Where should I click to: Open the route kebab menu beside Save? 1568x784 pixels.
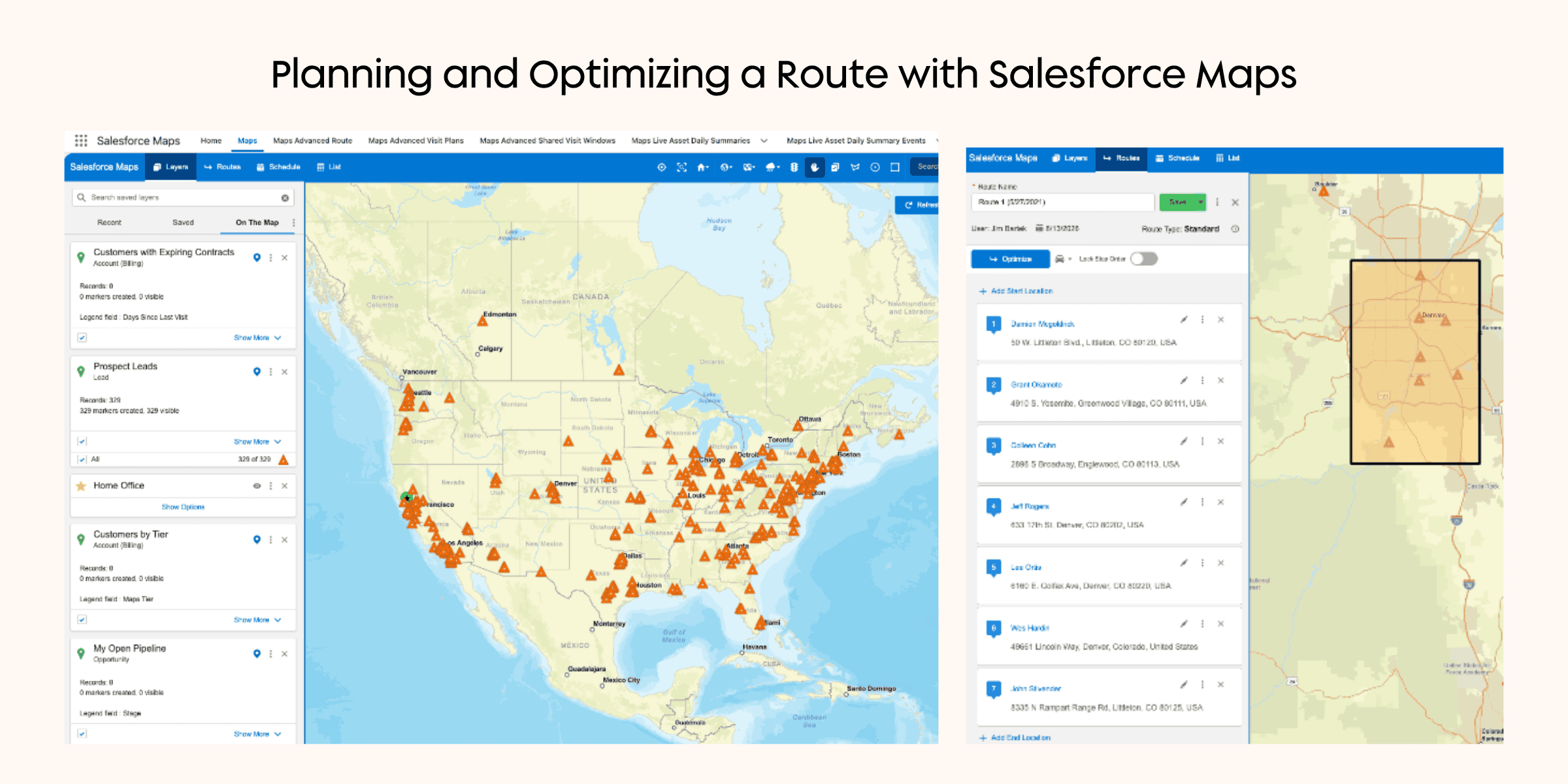pos(1217,203)
